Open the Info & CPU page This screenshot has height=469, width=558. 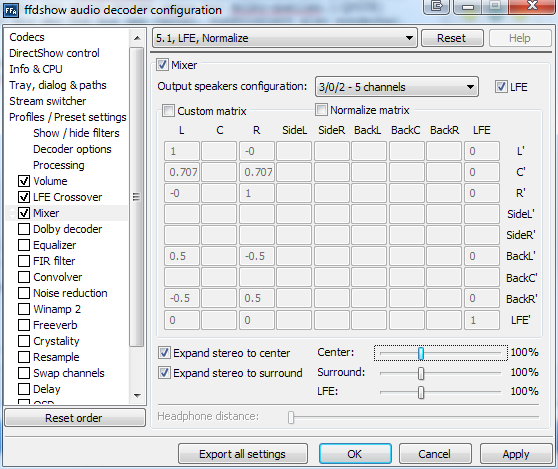tap(36, 69)
